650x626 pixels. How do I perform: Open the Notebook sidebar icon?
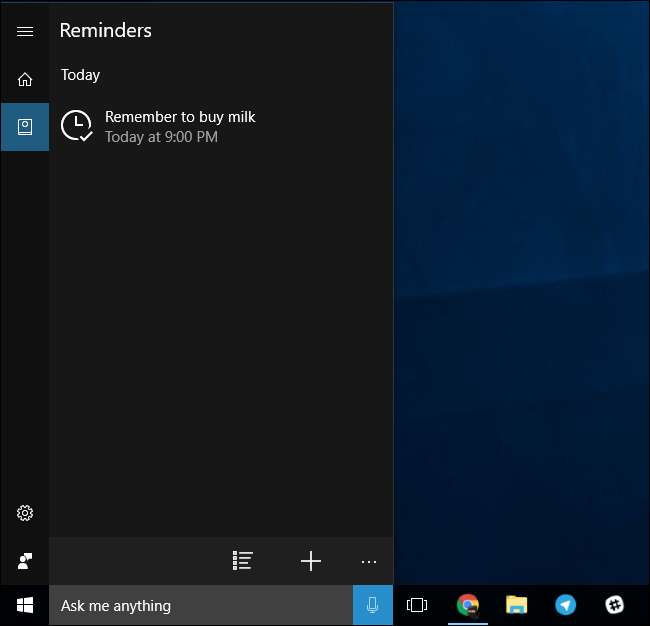(x=25, y=127)
